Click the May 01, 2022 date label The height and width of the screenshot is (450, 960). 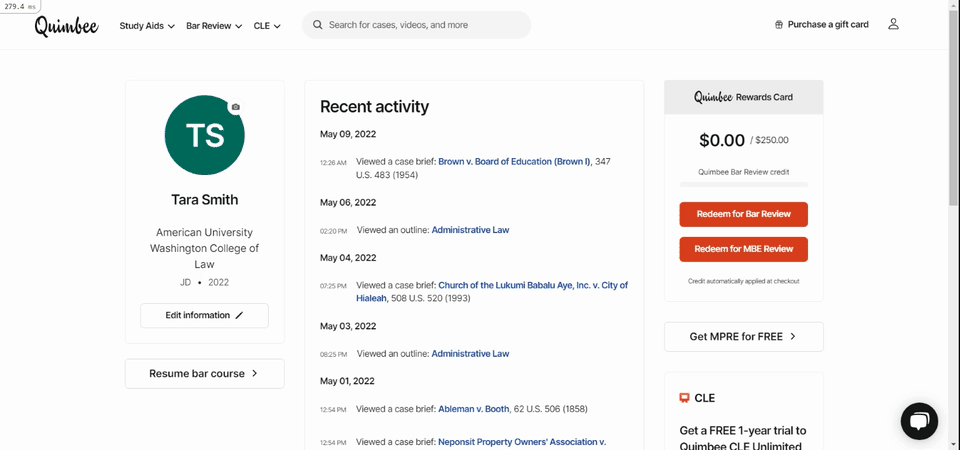pos(347,381)
